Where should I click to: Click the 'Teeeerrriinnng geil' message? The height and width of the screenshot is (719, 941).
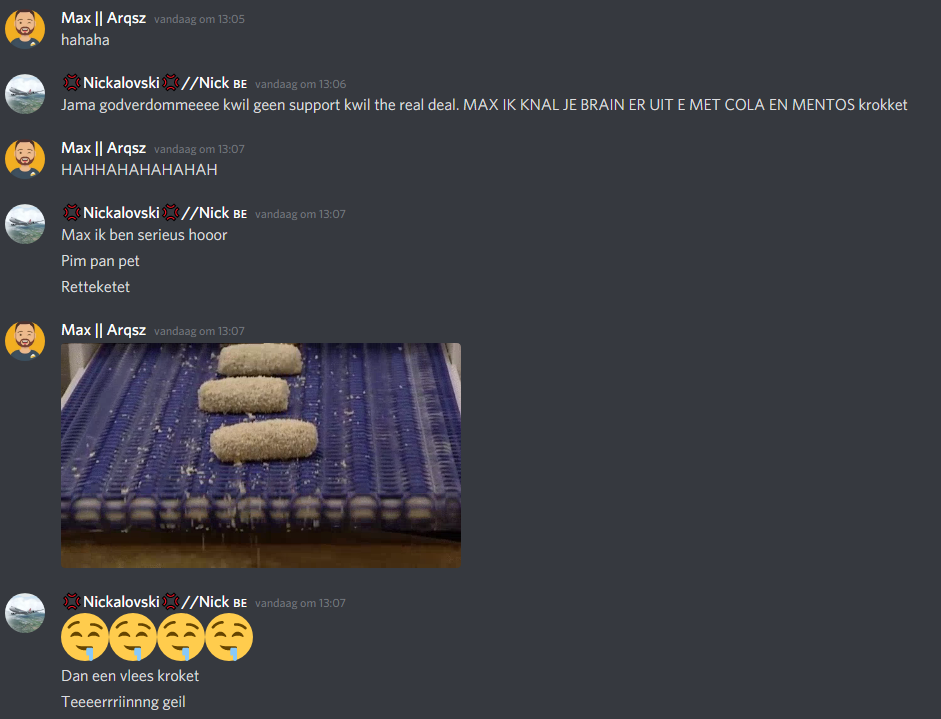(x=123, y=702)
